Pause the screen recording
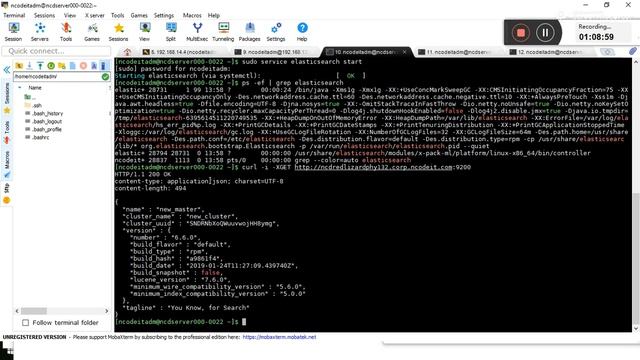This screenshot has height=360, width=640. 545,33
